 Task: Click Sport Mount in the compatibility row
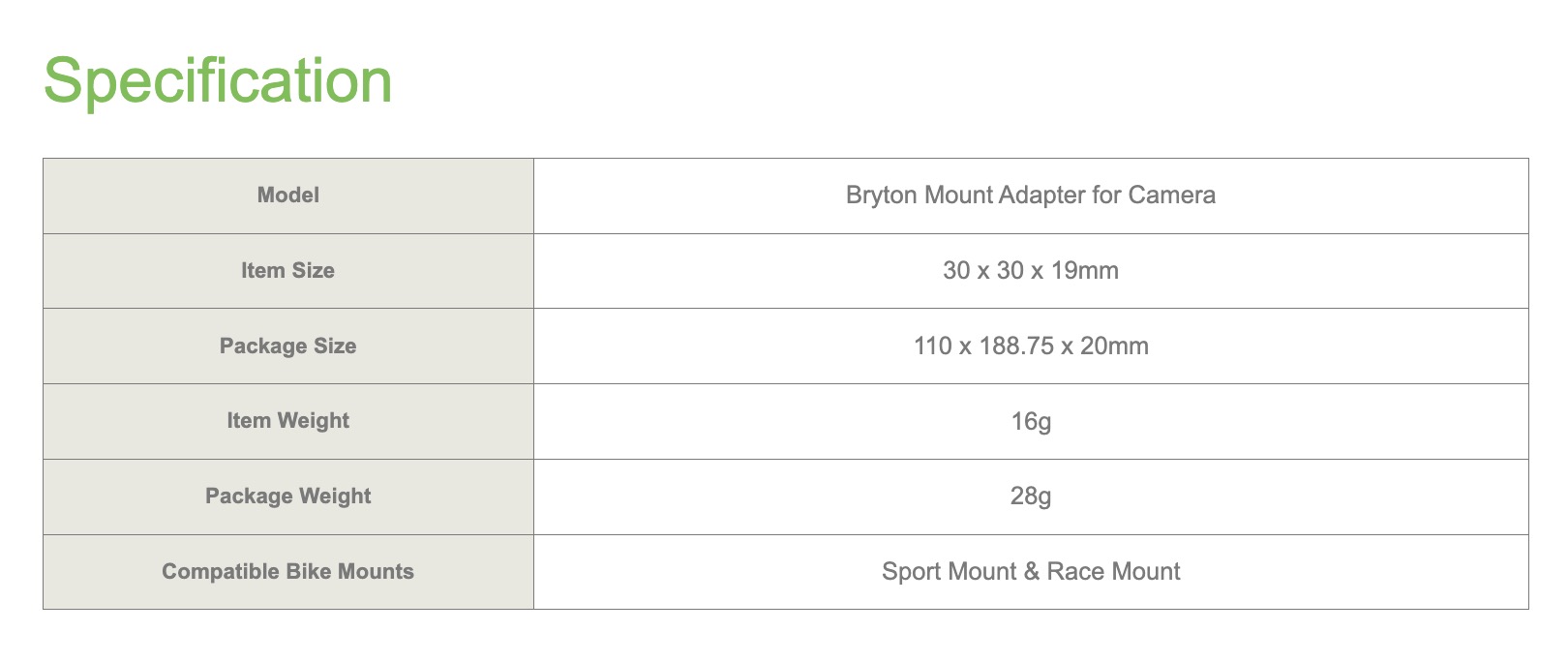click(950, 572)
